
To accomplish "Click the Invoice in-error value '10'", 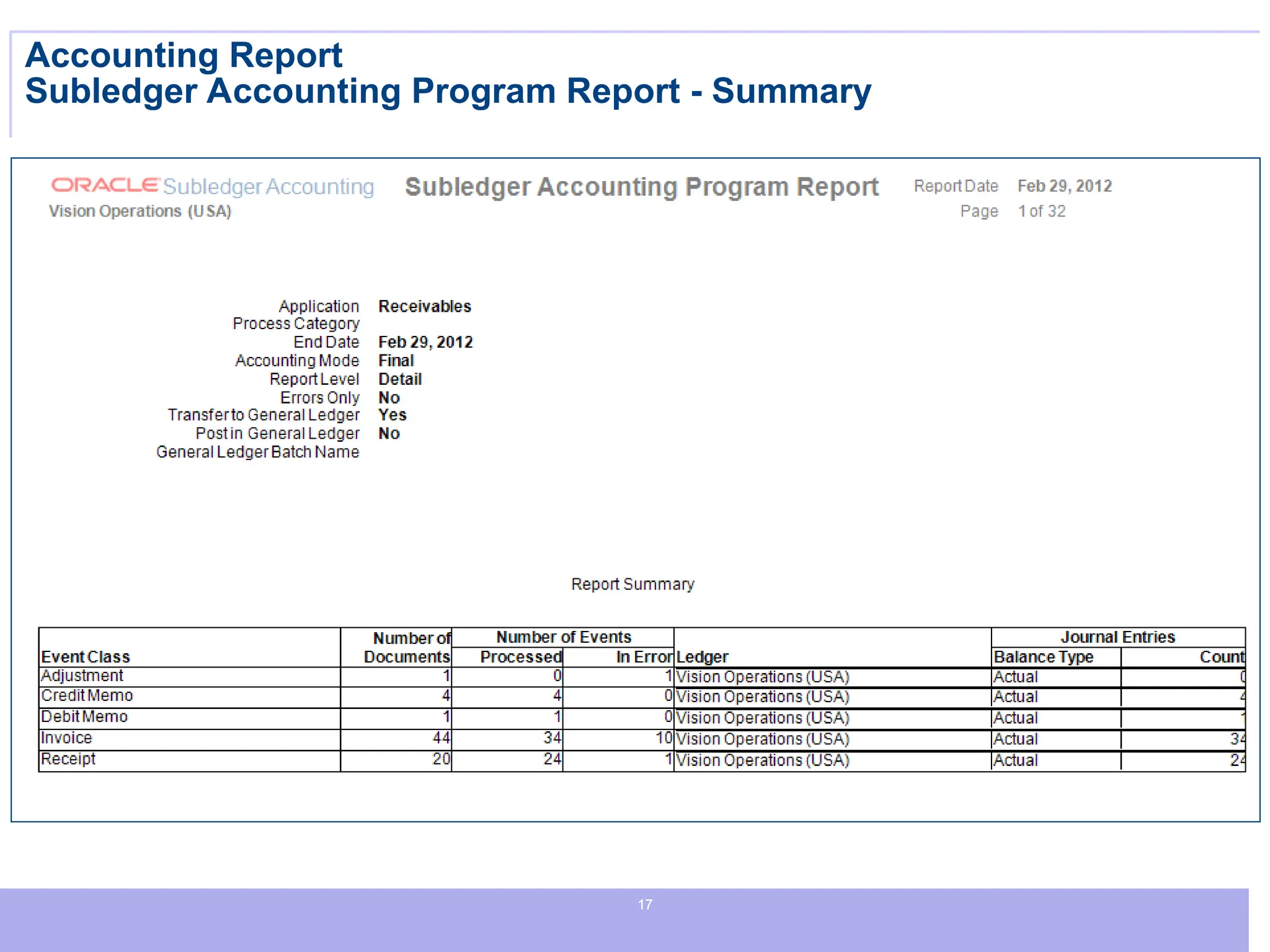I will tap(664, 738).
